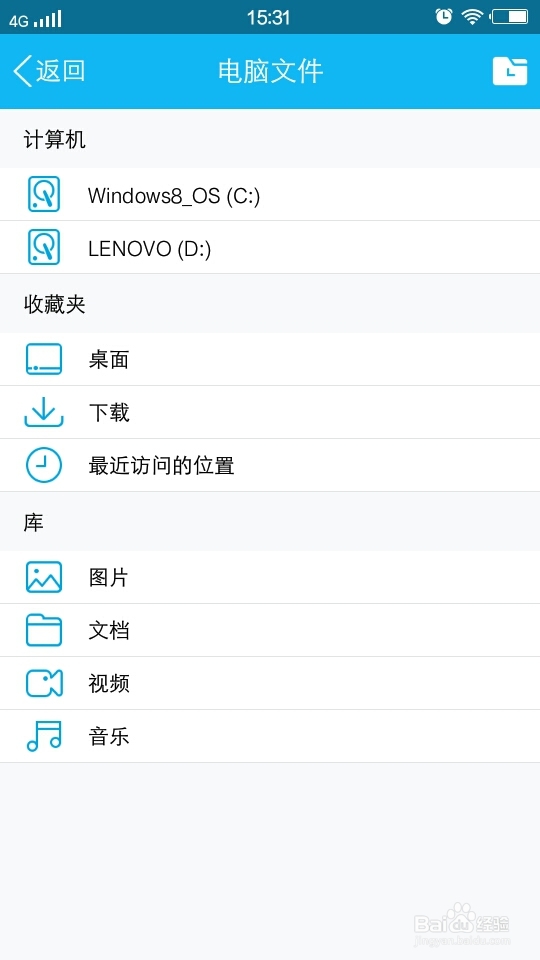Screen dimensions: 540x960
Task: Open the 视频 videos library
Action: tap(270, 683)
